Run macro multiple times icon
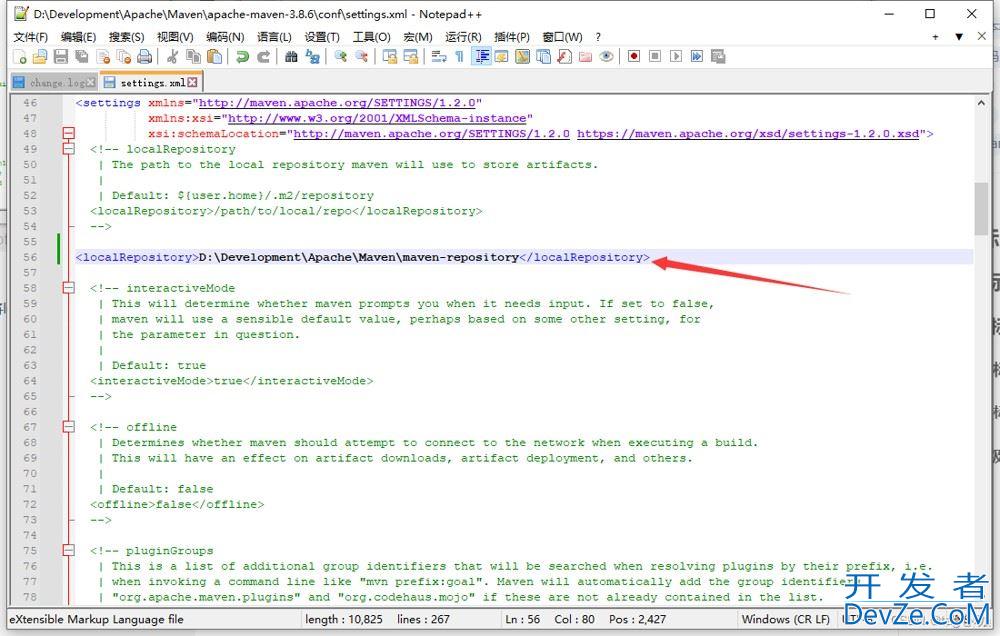 (x=697, y=57)
